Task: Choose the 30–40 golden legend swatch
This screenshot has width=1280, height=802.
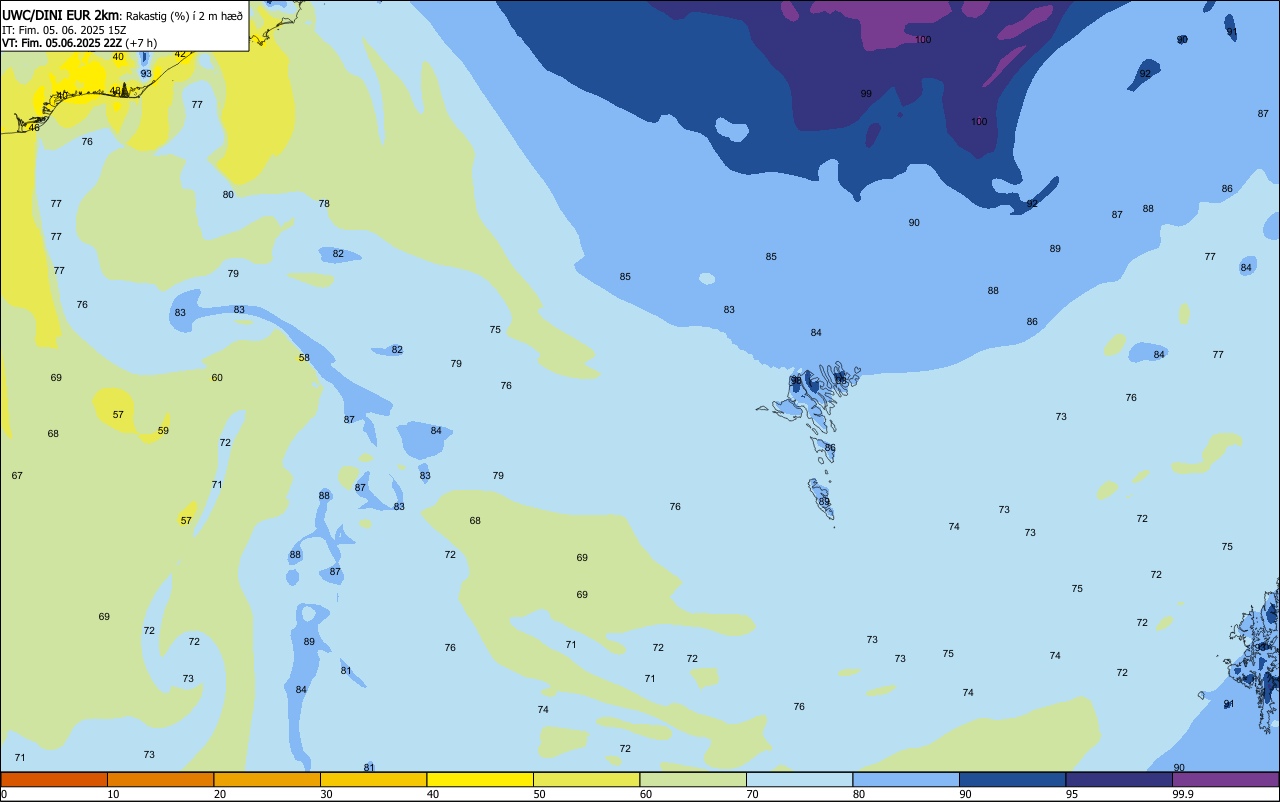Action: [x=373, y=779]
